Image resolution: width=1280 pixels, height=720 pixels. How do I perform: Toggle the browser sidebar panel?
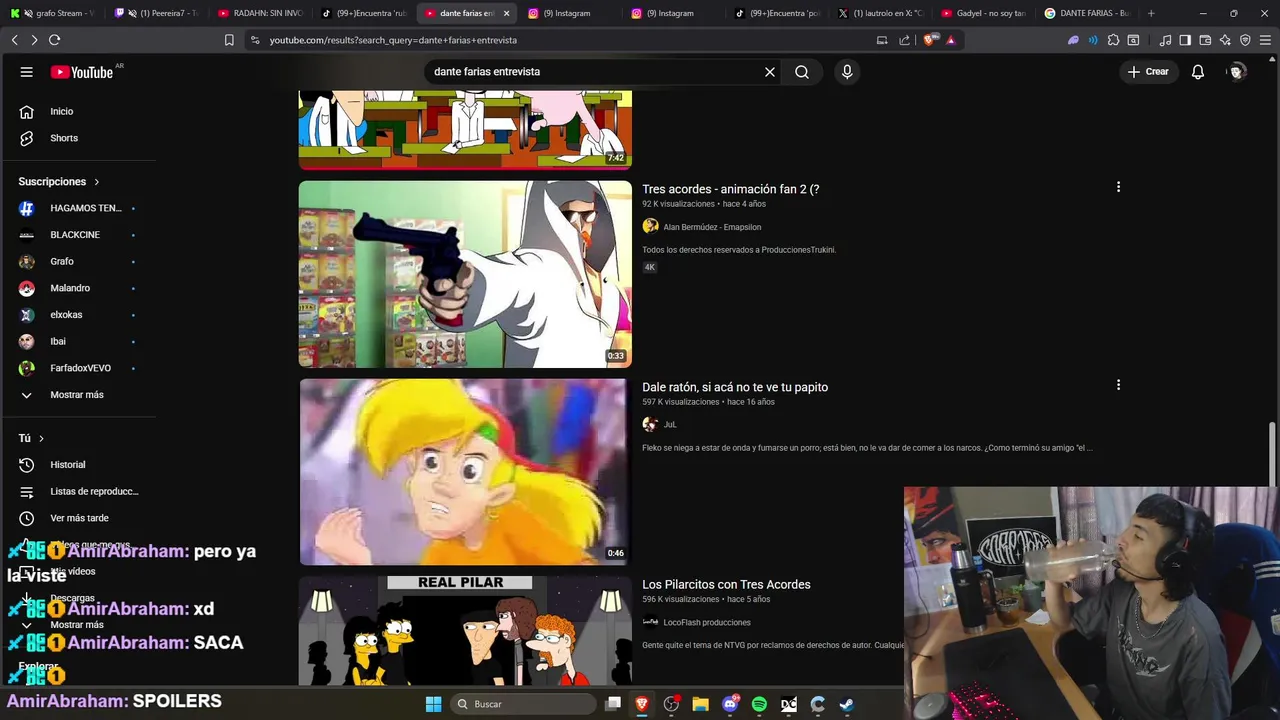point(1185,40)
